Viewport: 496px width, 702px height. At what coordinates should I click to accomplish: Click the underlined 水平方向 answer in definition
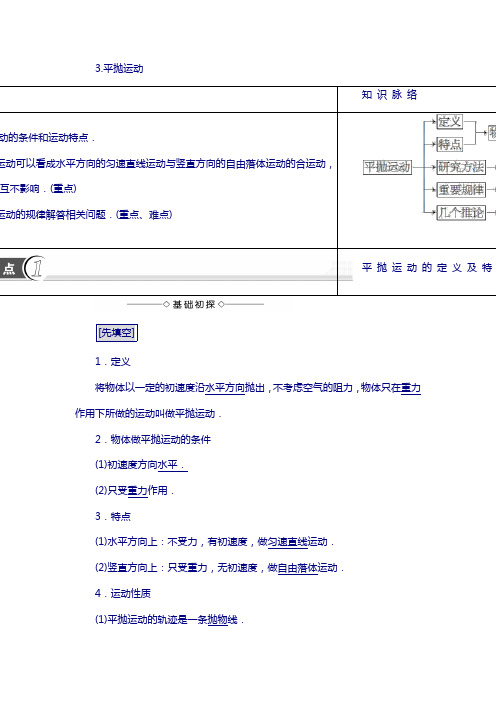[x=225, y=388]
